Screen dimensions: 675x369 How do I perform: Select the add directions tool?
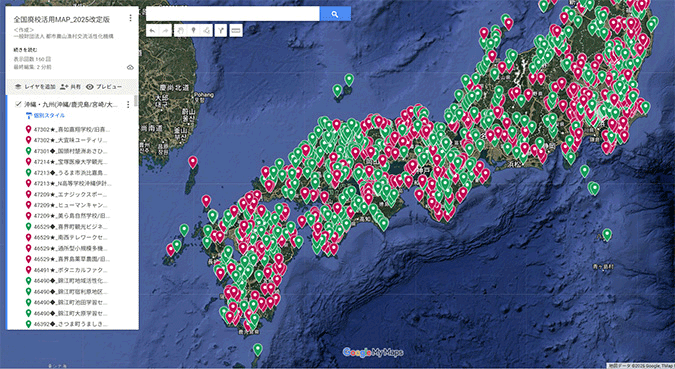tap(221, 31)
